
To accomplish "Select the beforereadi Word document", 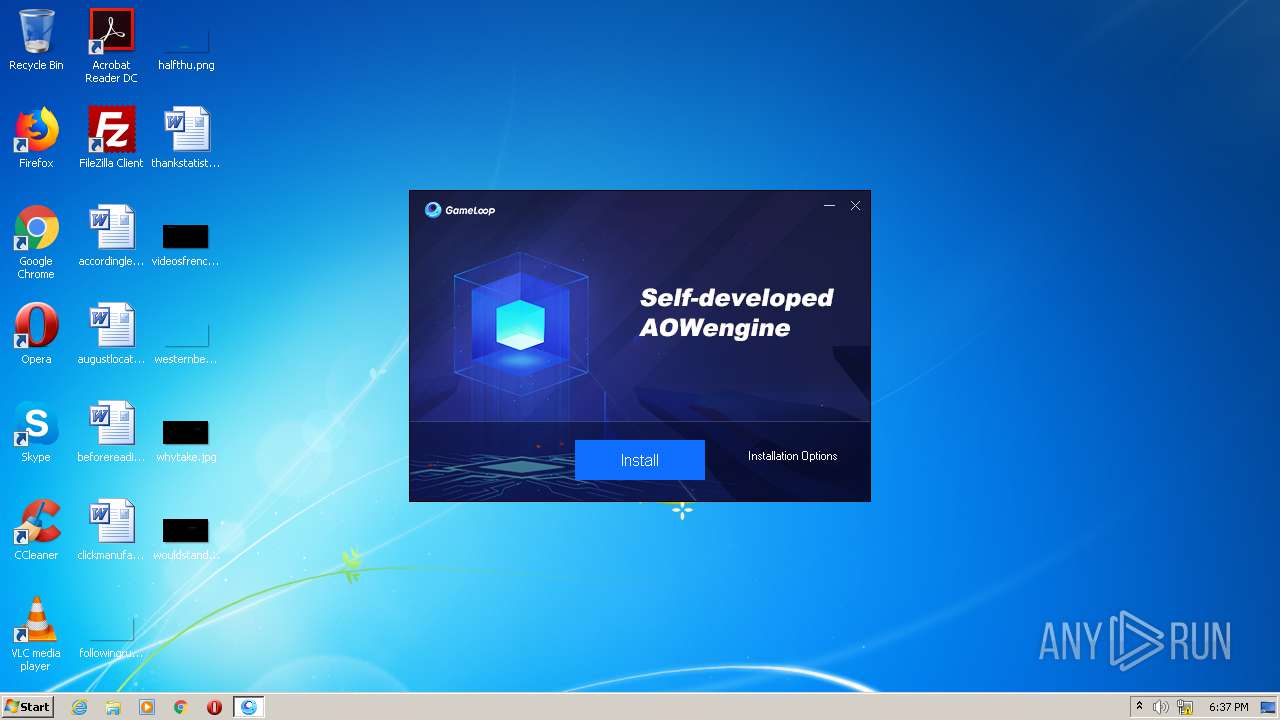I will point(111,432).
